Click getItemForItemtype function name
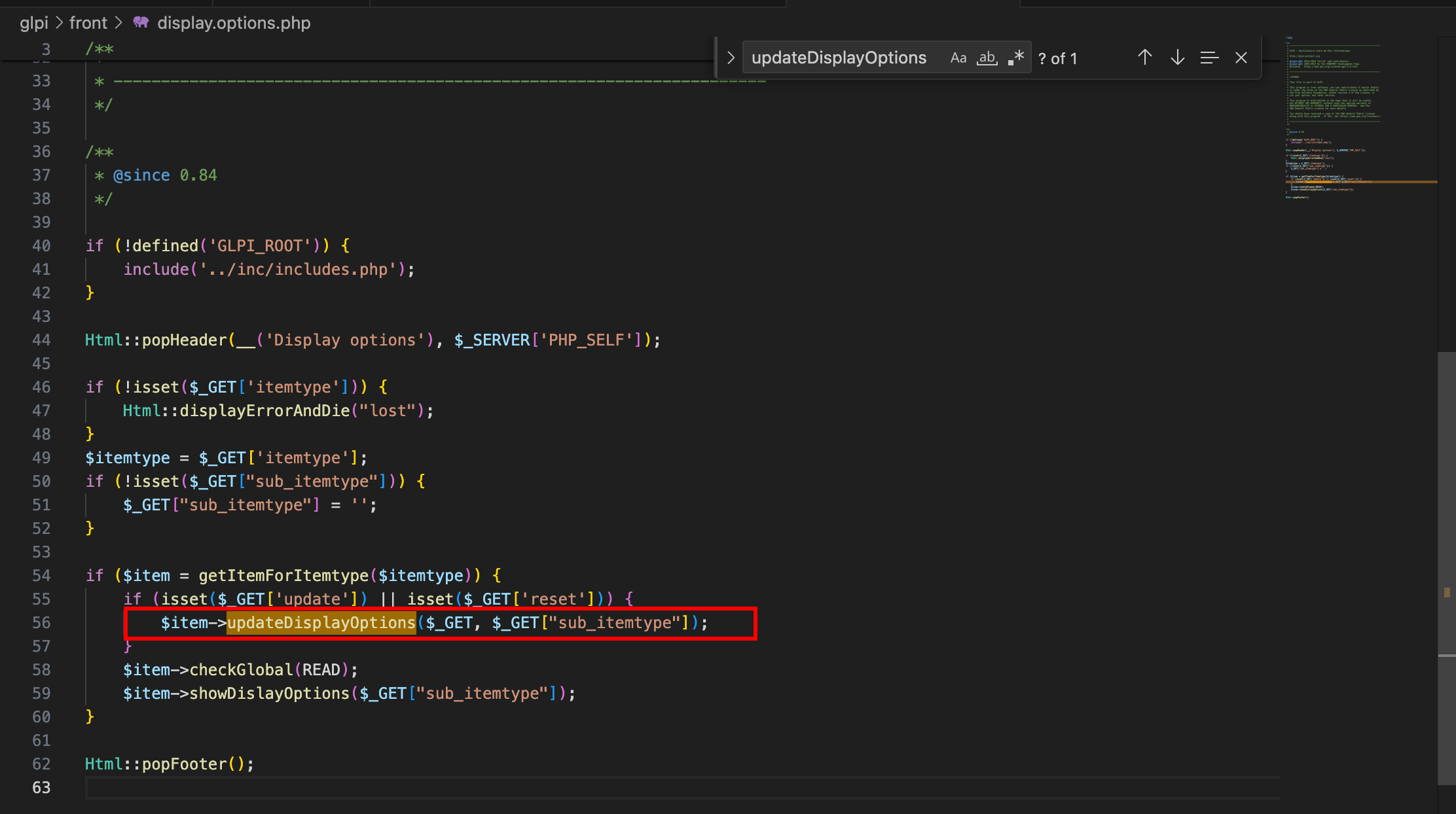The height and width of the screenshot is (814, 1456). (283, 576)
